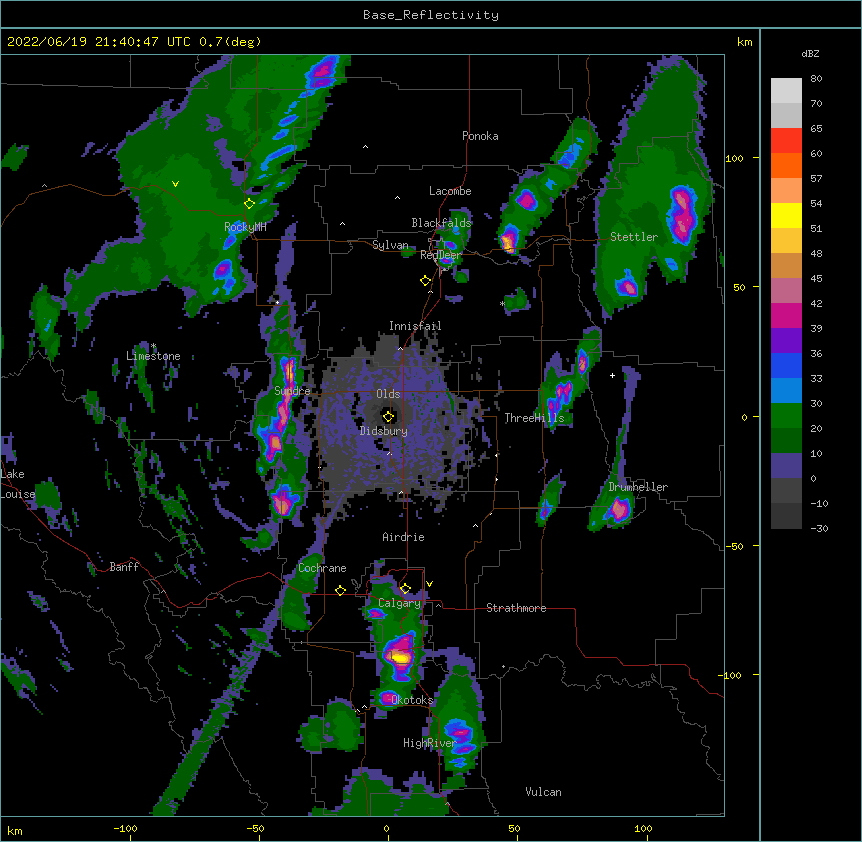Pick the light gray 70-80 dBZ swatch
862x842 pixels.
point(786,91)
